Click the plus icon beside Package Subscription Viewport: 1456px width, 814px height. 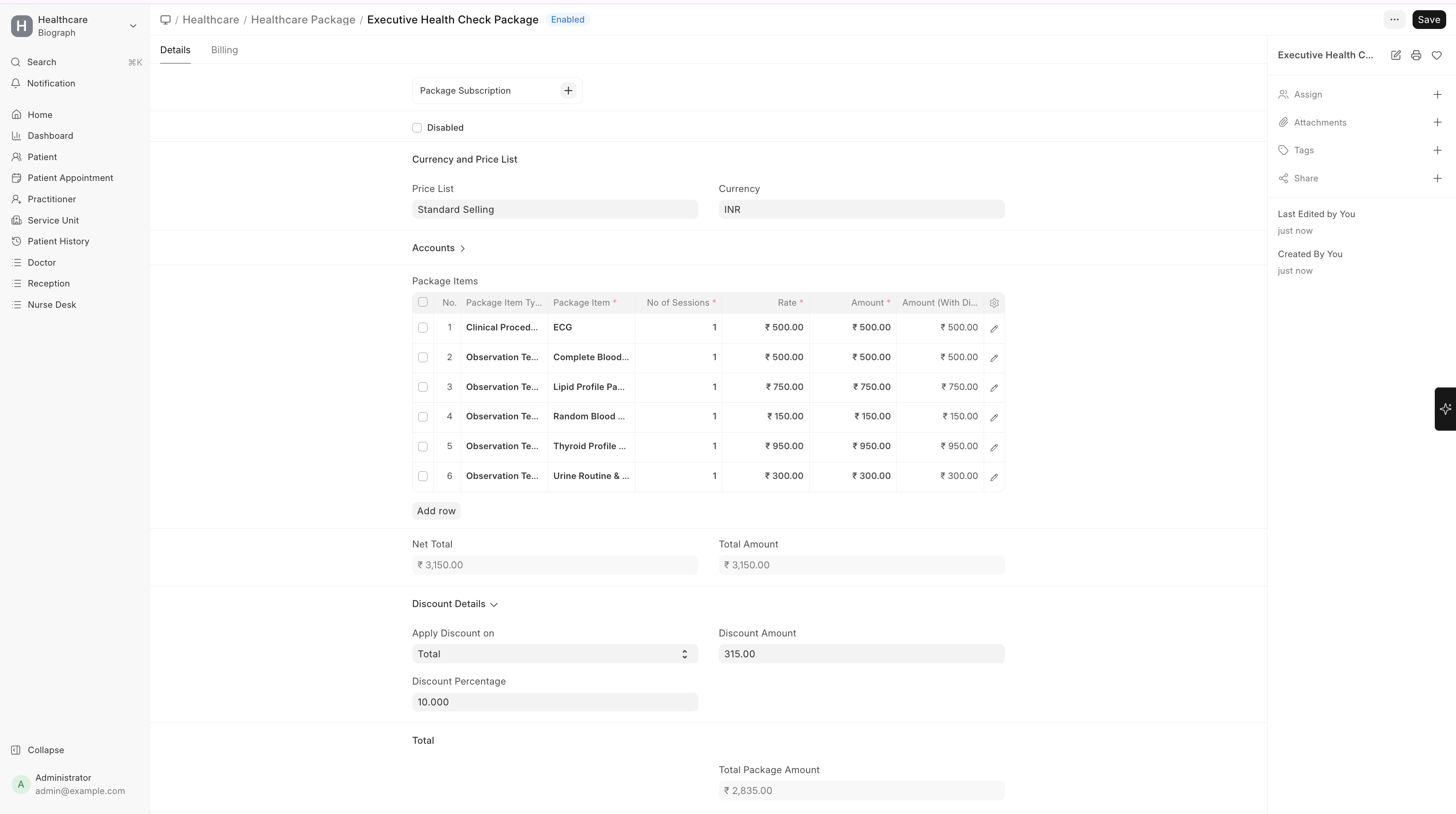point(568,91)
